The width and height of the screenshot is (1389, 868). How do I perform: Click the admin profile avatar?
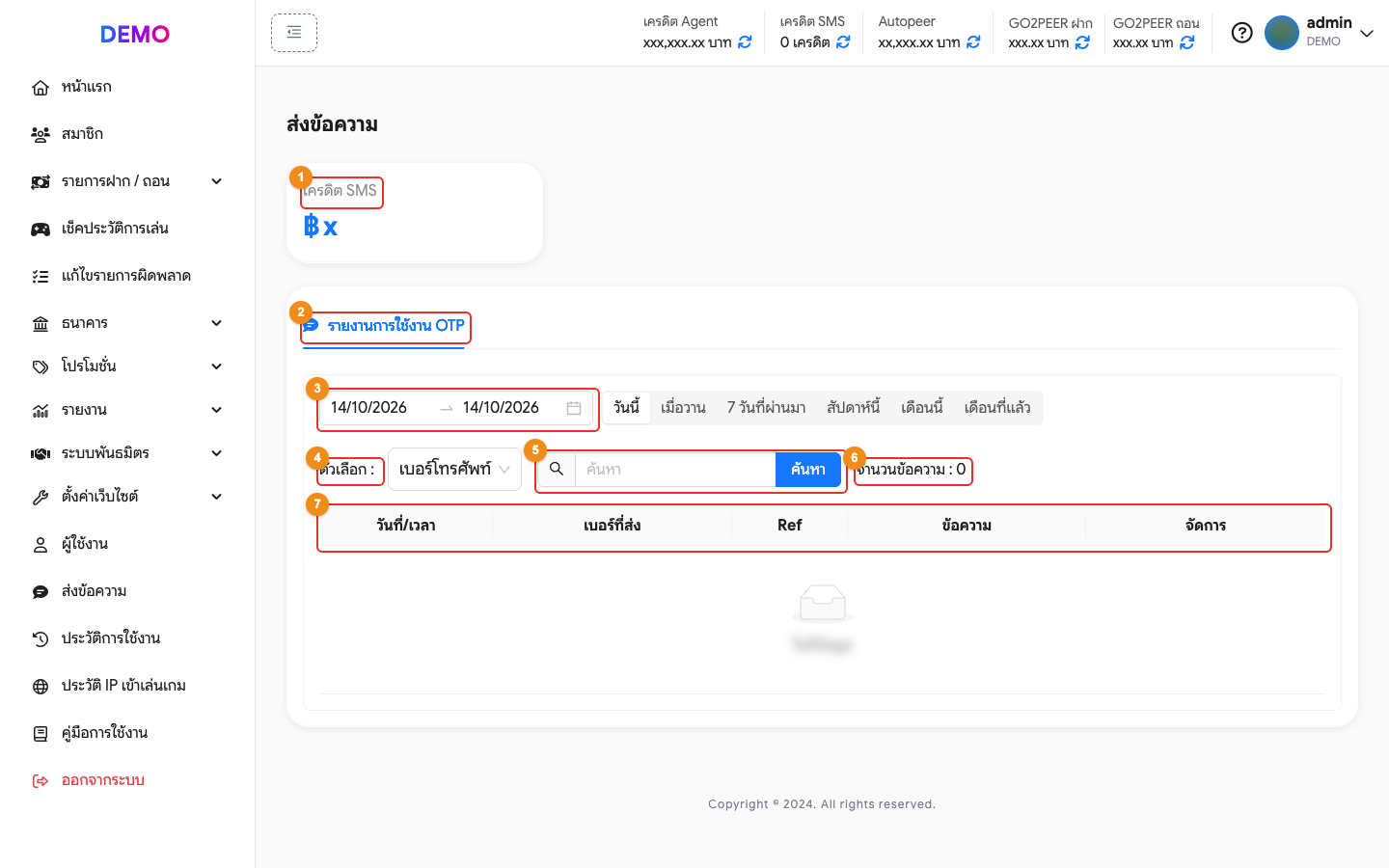click(1282, 33)
